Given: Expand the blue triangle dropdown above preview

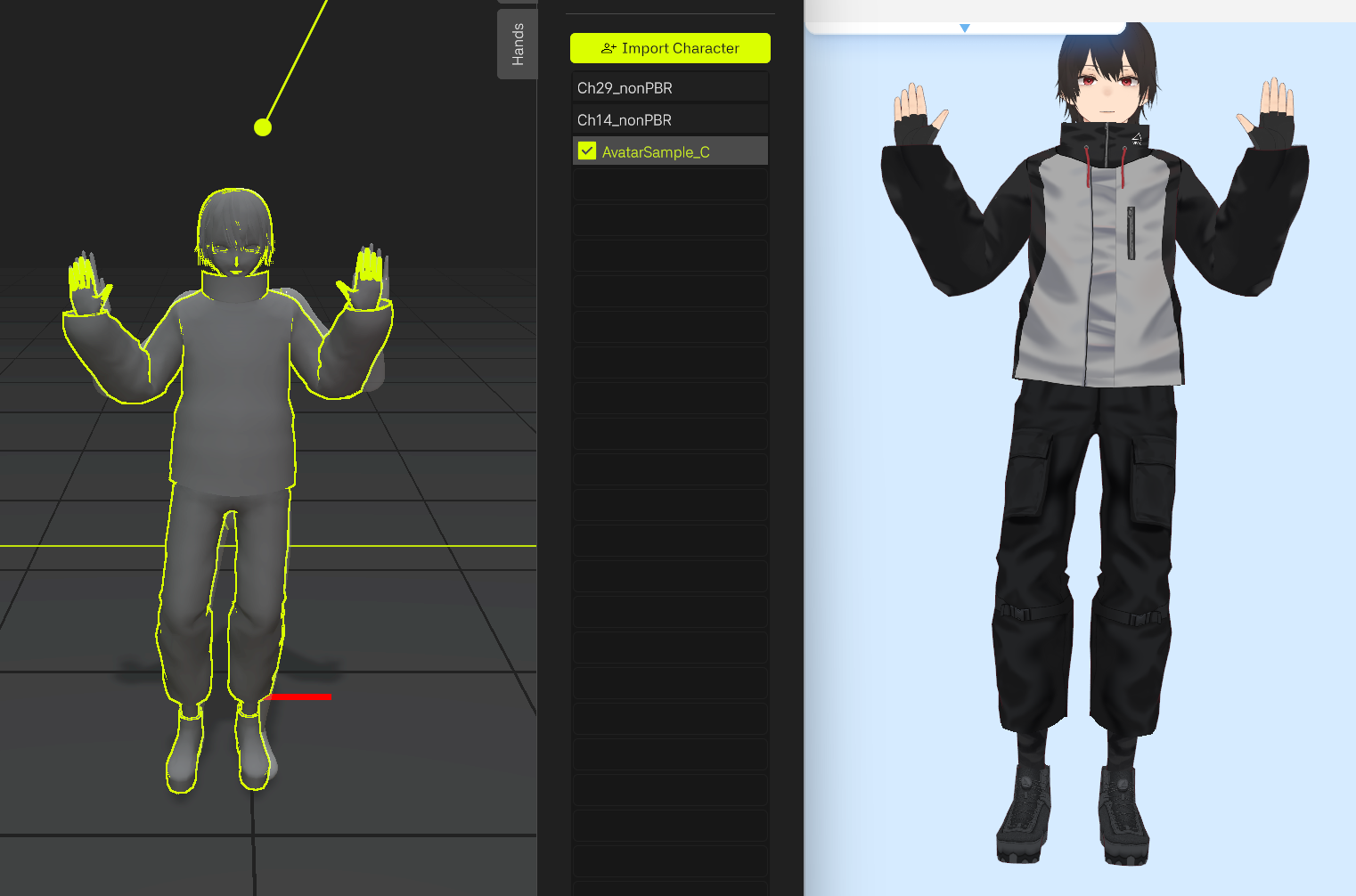Looking at the screenshot, I should point(965,29).
